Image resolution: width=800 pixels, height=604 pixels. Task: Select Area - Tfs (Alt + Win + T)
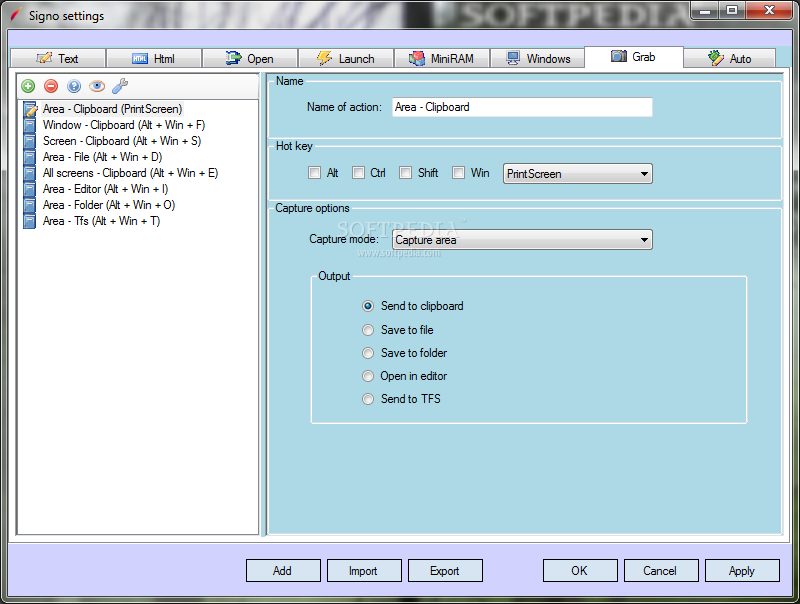pos(102,221)
